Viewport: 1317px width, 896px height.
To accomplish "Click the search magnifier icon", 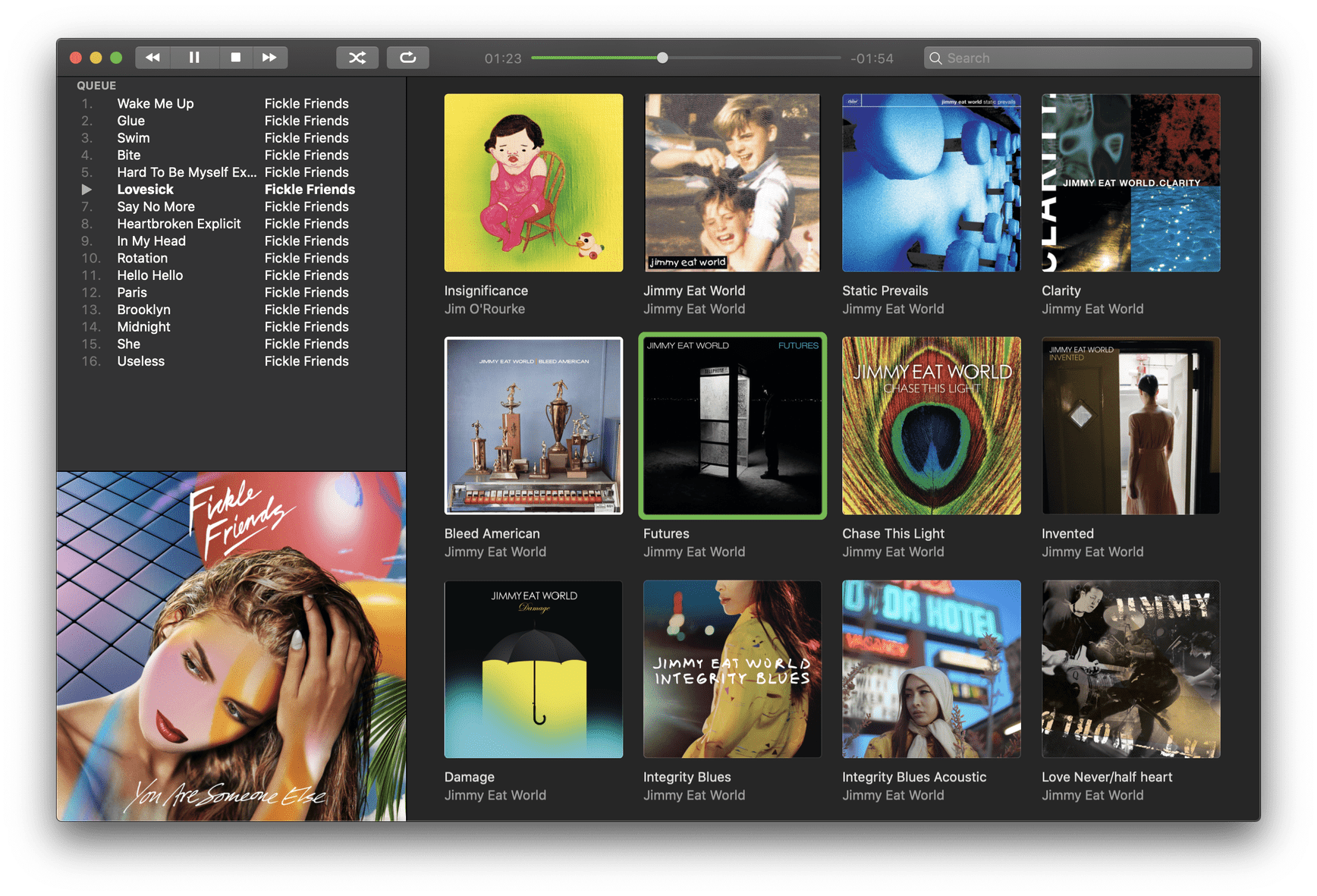I will pos(935,58).
